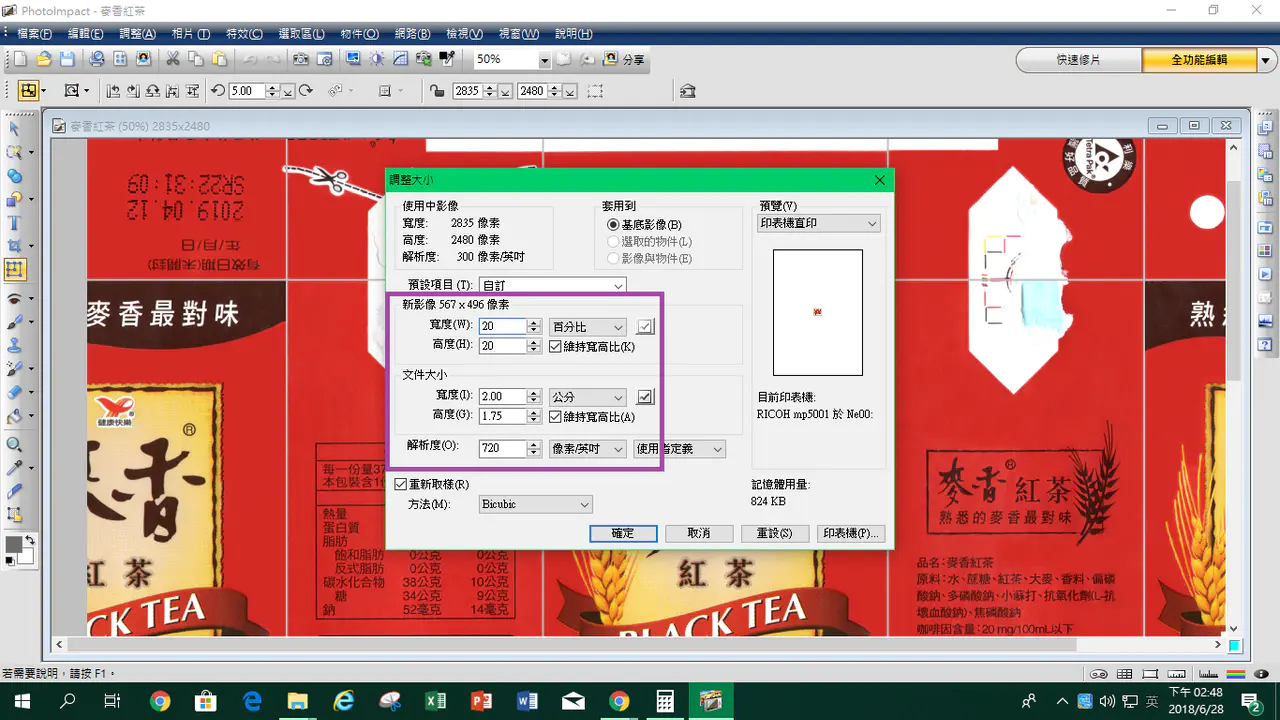Click the foreground color swatch in toolbox
Screen dimensions: 1280x720
tap(13, 545)
